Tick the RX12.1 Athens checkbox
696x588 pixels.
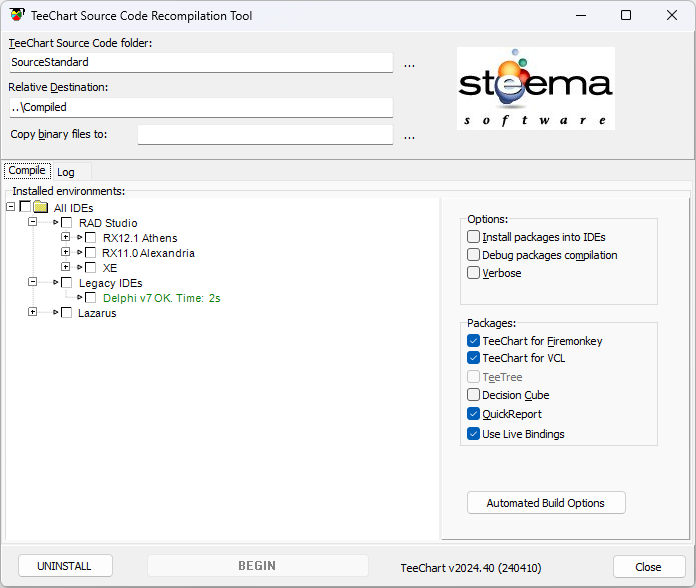pyautogui.click(x=91, y=237)
